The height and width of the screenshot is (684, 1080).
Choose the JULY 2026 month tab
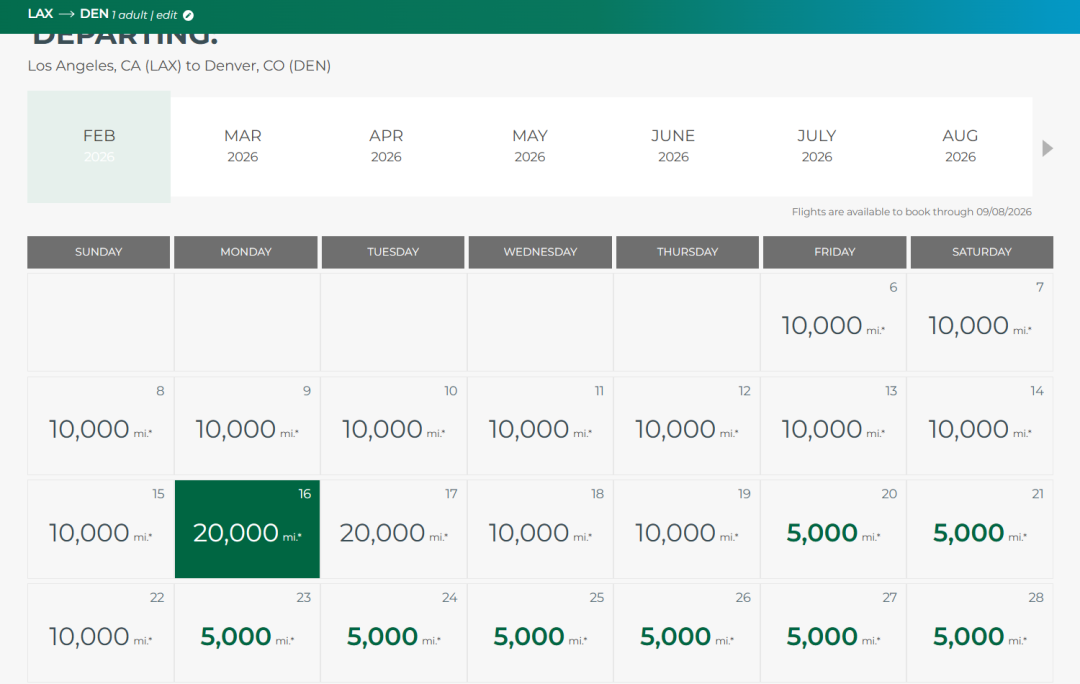(x=816, y=146)
